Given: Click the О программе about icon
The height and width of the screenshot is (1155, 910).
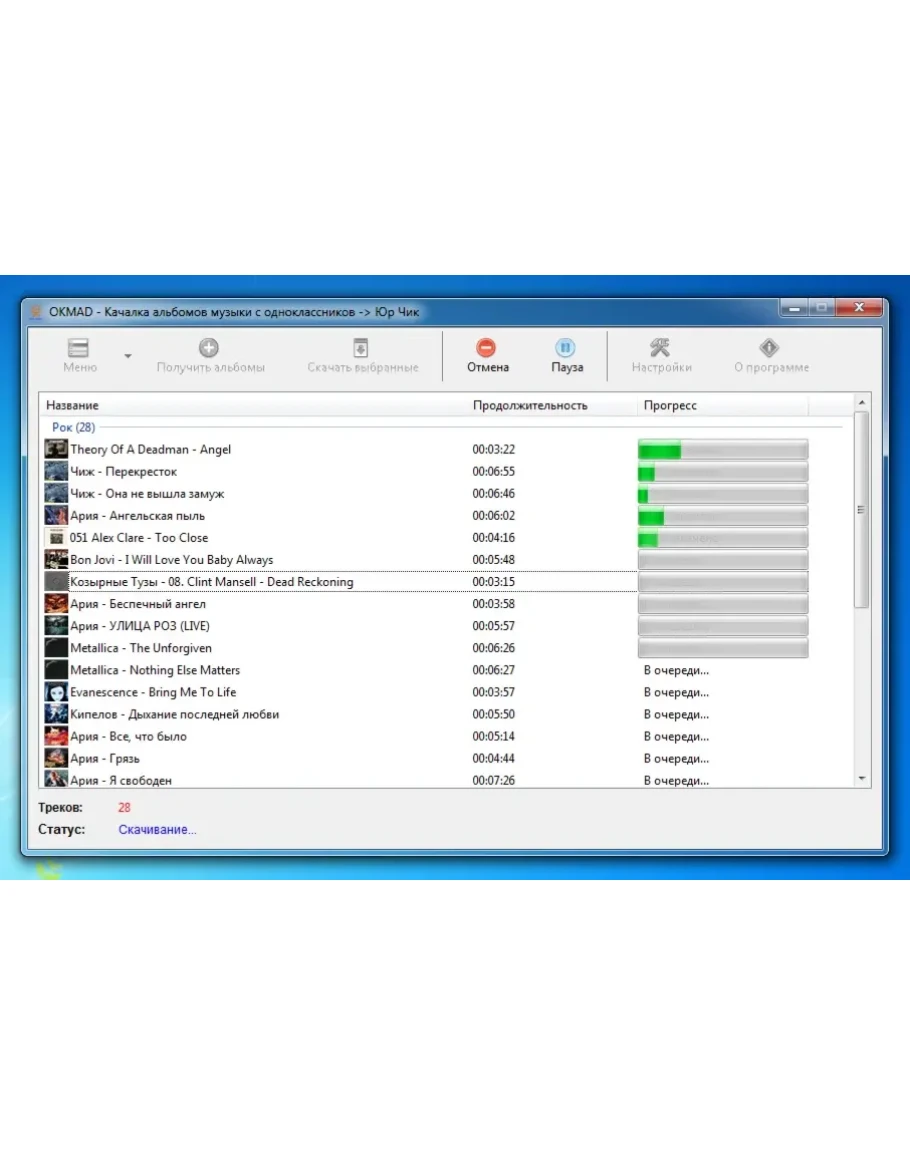Looking at the screenshot, I should click(x=769, y=348).
